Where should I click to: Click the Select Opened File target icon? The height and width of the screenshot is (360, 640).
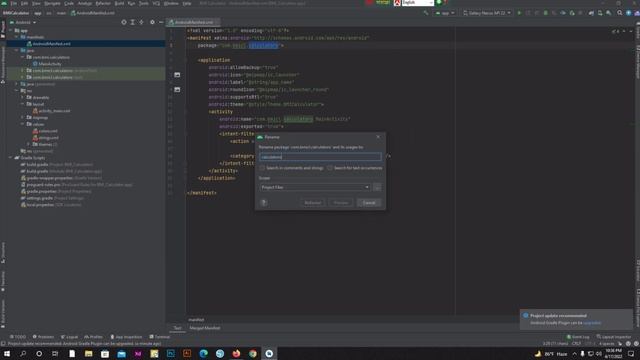pyautogui.click(x=124, y=22)
